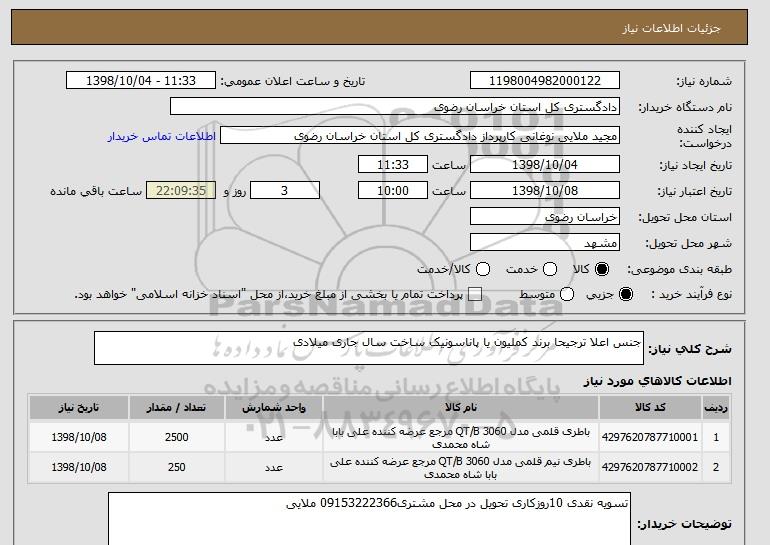Select the خدمت radio button
The image size is (770, 545).
(550, 269)
